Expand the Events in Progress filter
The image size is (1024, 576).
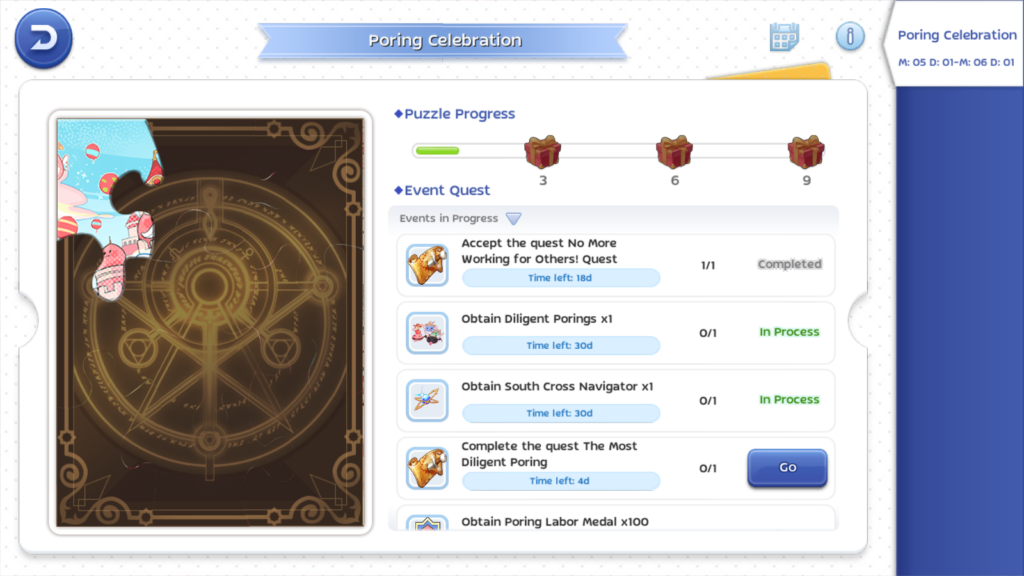(513, 218)
